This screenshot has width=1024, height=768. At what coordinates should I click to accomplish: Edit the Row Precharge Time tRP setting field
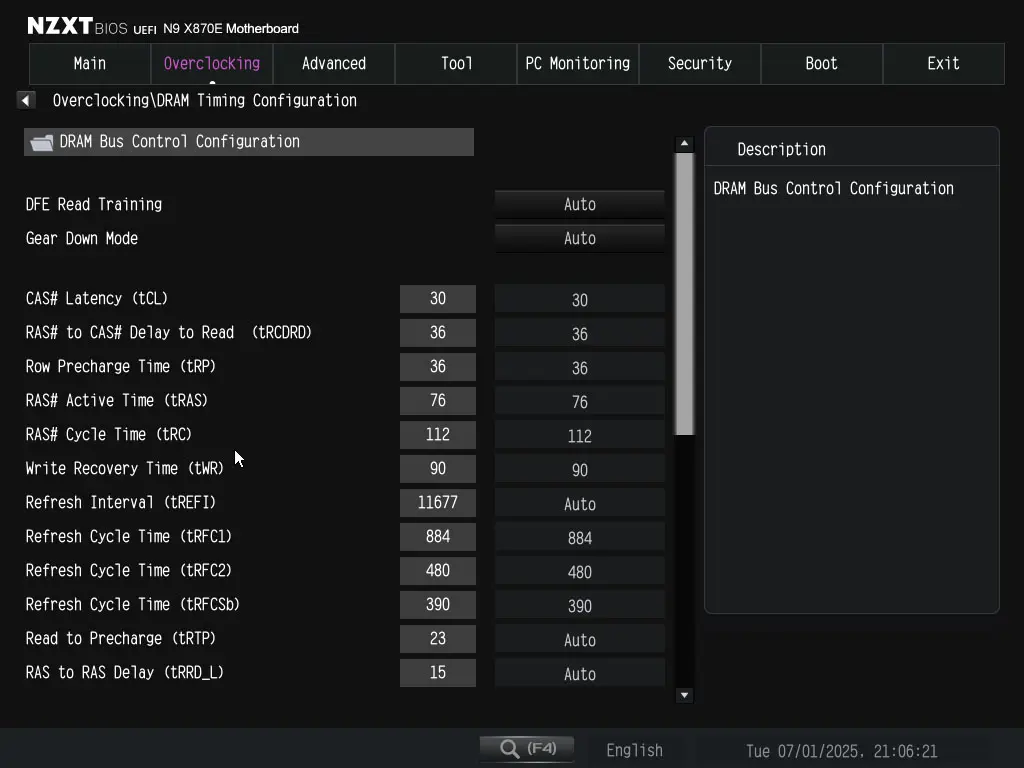(580, 368)
